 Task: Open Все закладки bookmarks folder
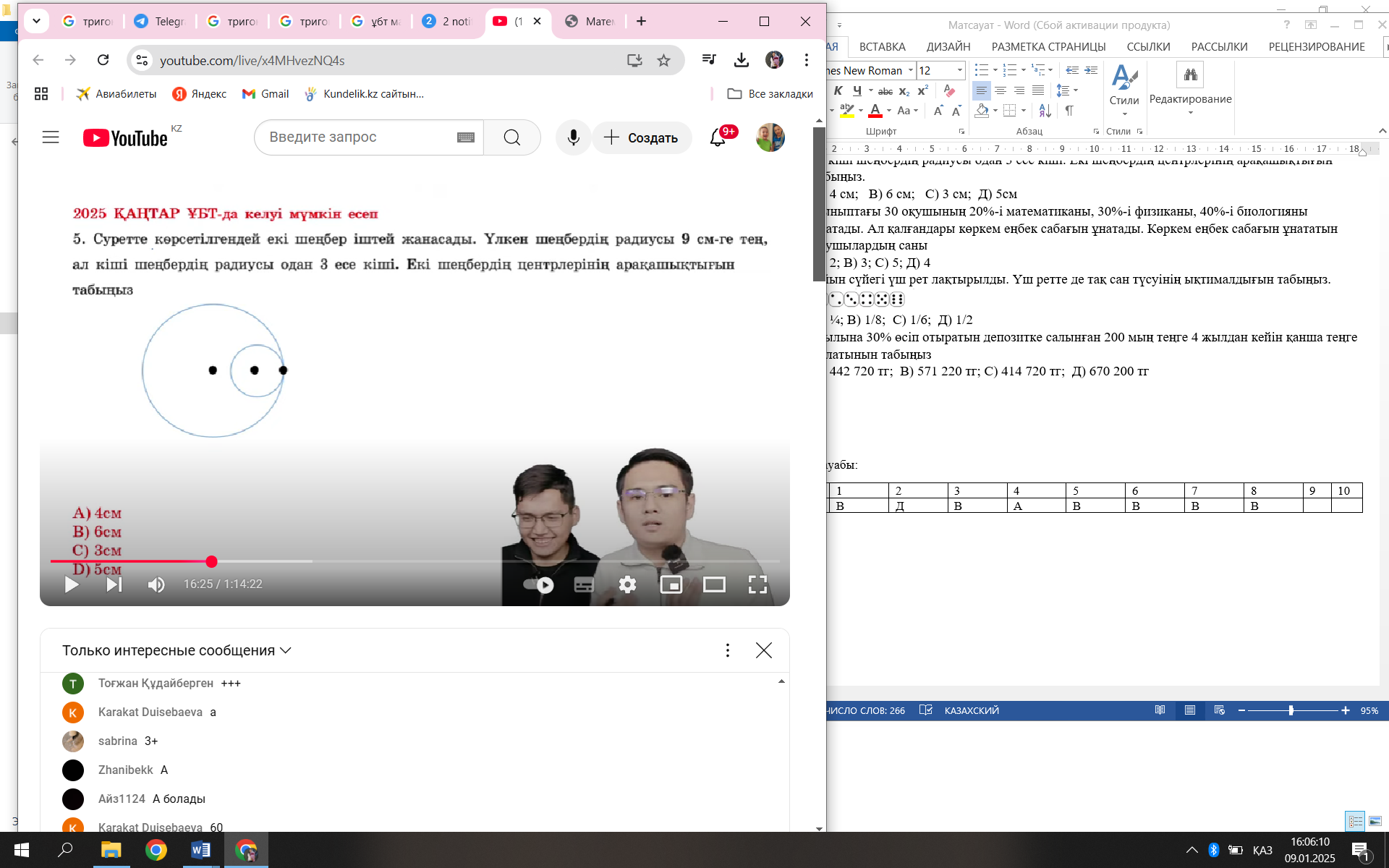click(770, 94)
